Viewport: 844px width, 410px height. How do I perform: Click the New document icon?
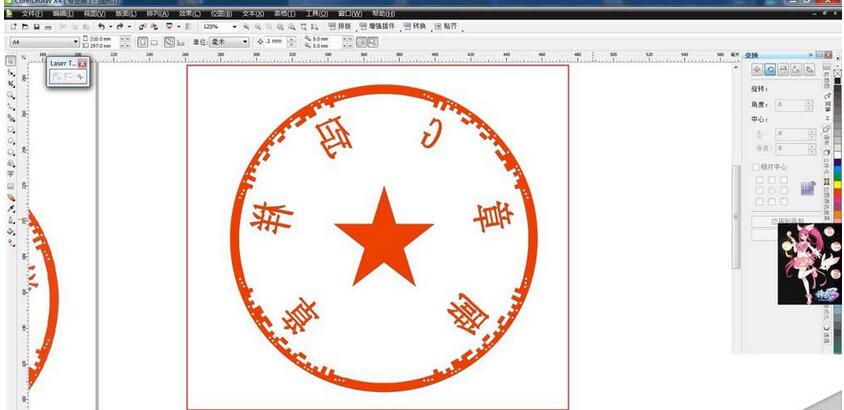pos(13,26)
